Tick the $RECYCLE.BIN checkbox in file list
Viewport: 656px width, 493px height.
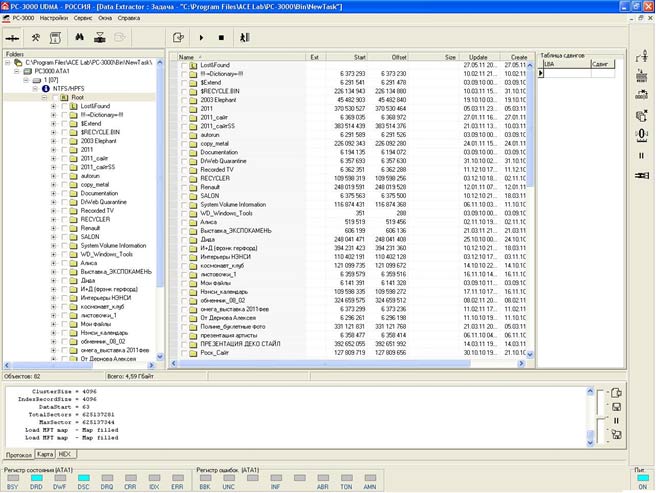point(184,91)
